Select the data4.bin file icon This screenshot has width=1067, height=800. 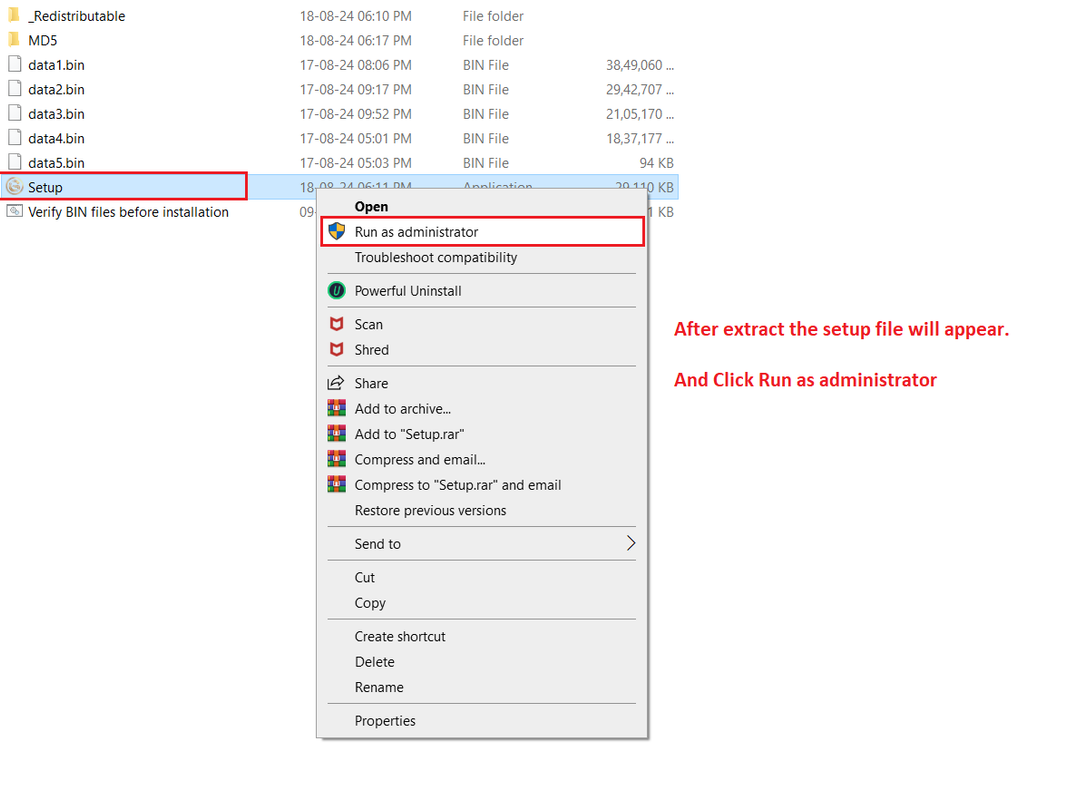click(14, 137)
